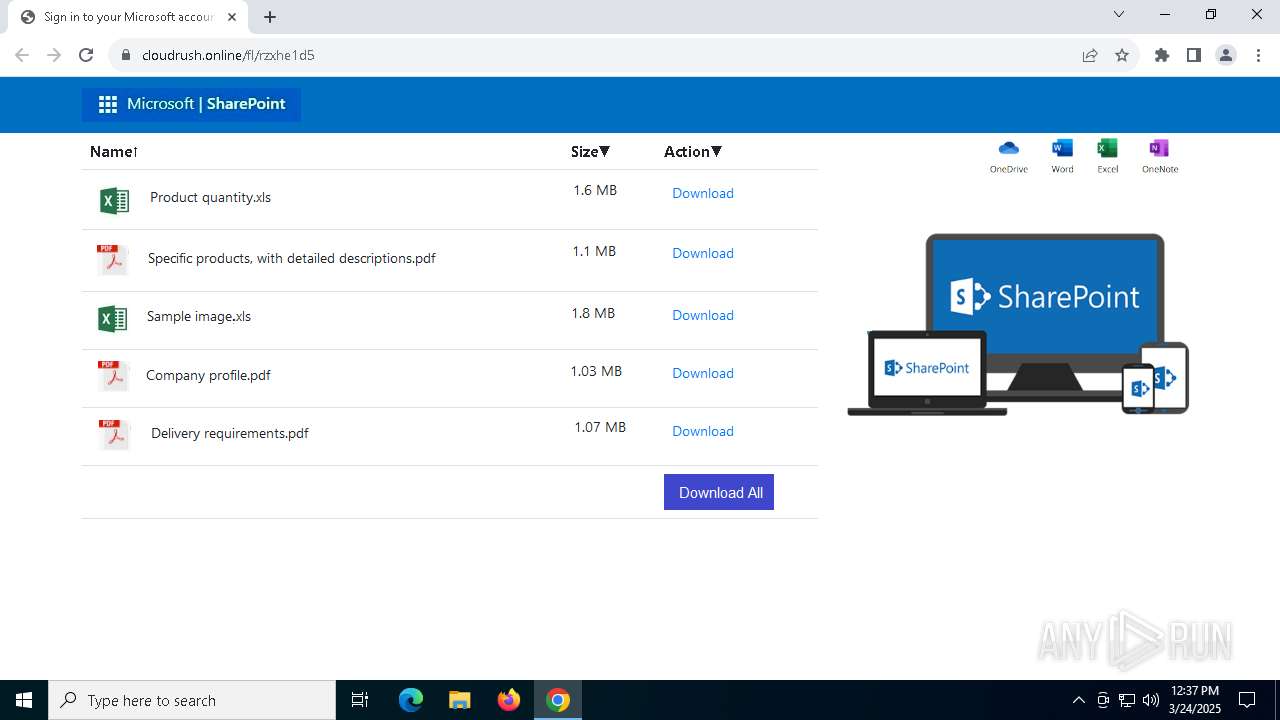1280x720 pixels.
Task: Open the Chrome three-dot menu
Action: point(1258,55)
